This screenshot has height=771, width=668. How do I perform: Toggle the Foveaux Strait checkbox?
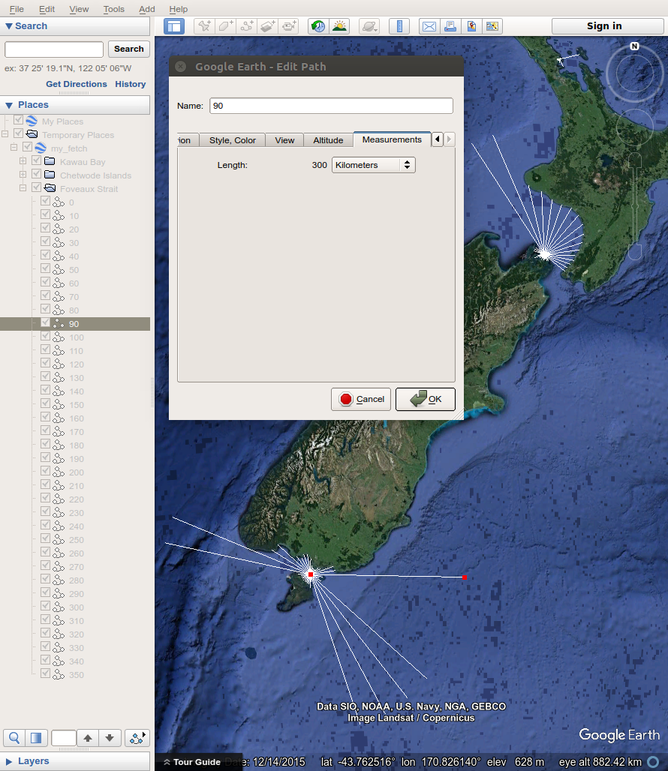coord(36,187)
